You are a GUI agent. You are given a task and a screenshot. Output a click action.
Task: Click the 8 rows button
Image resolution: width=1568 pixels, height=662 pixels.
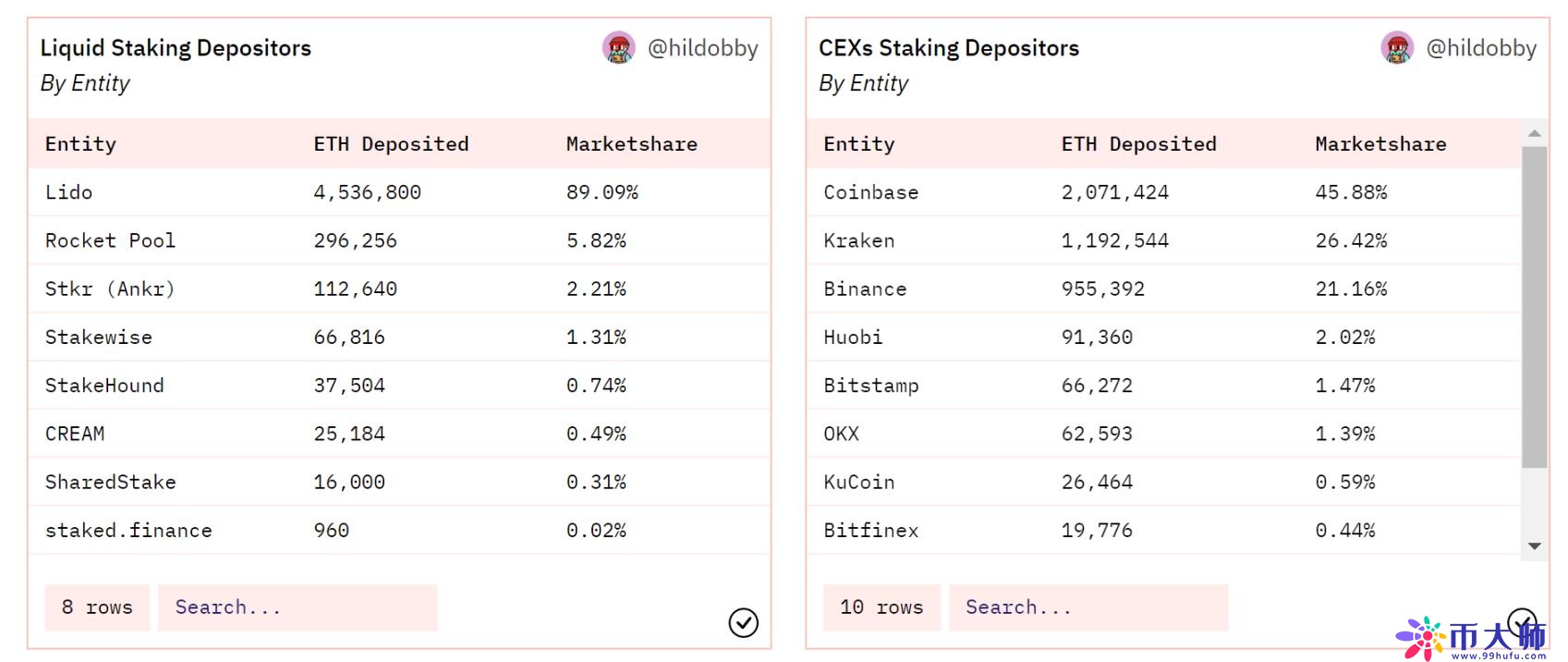tap(97, 607)
